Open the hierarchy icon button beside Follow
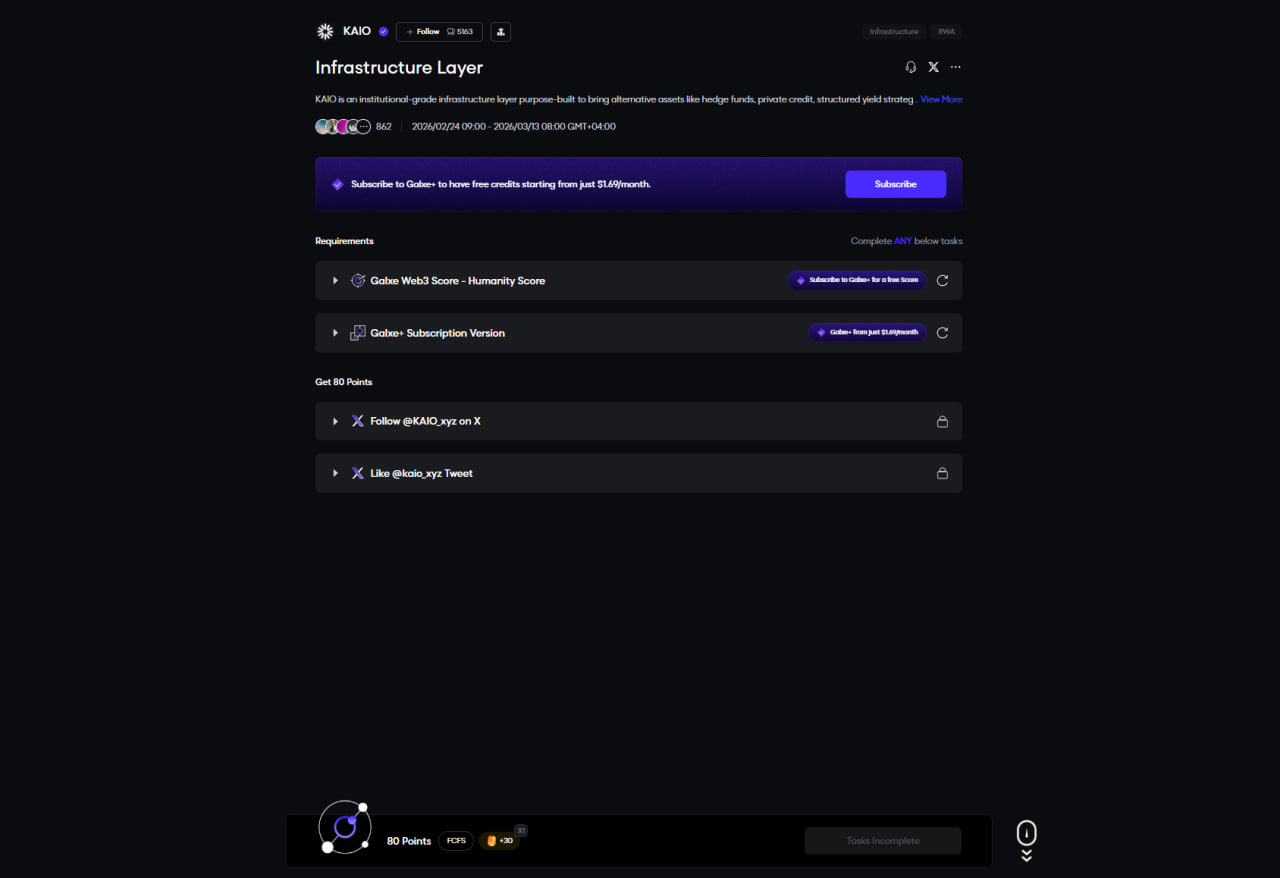The image size is (1280, 878). (501, 32)
